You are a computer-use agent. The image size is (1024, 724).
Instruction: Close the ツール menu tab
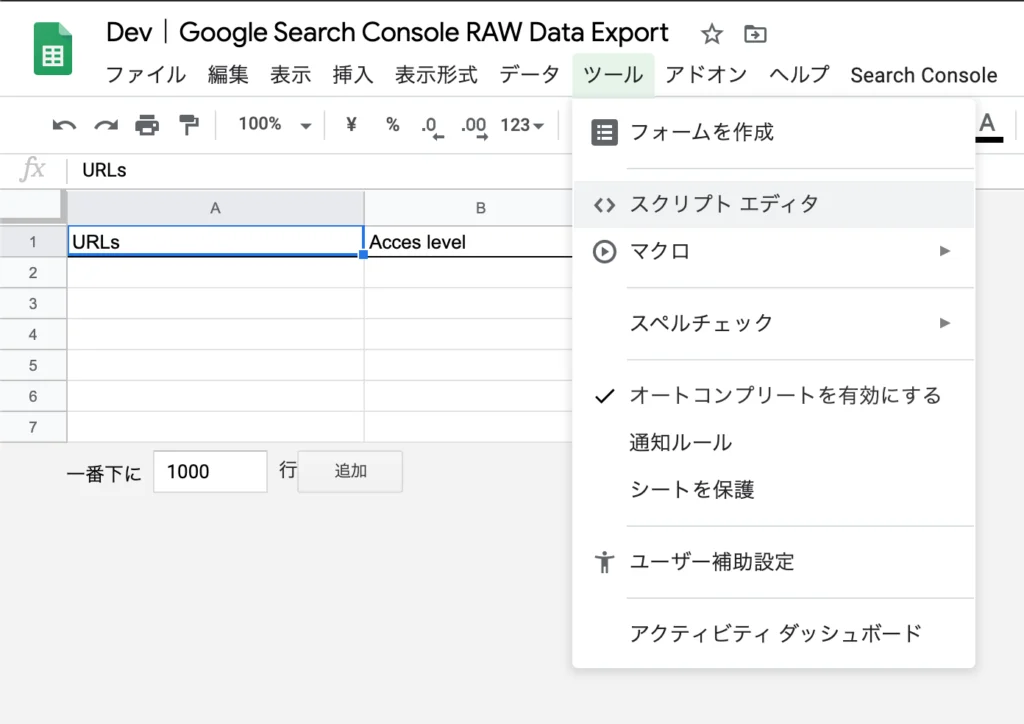pyautogui.click(x=613, y=75)
